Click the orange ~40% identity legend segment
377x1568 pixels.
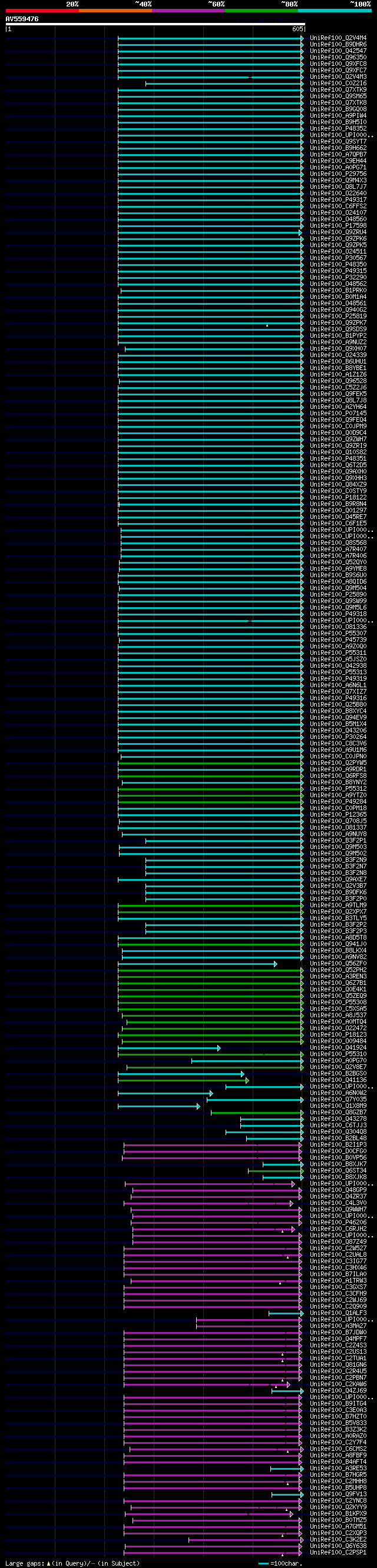tap(115, 11)
